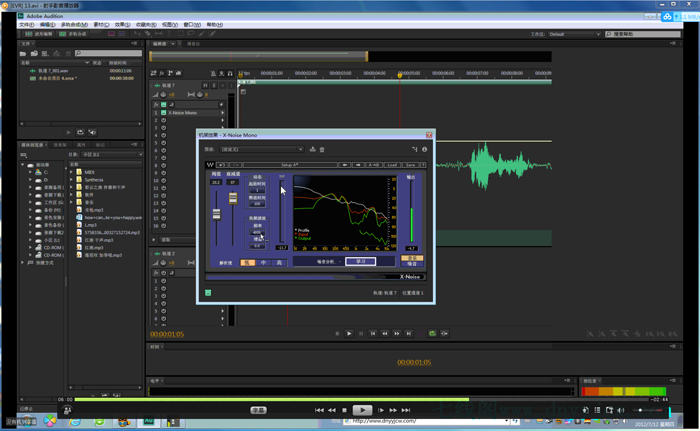The height and width of the screenshot is (431, 700).
Task: Click the Load button in Waves toolbar
Action: tap(392, 165)
